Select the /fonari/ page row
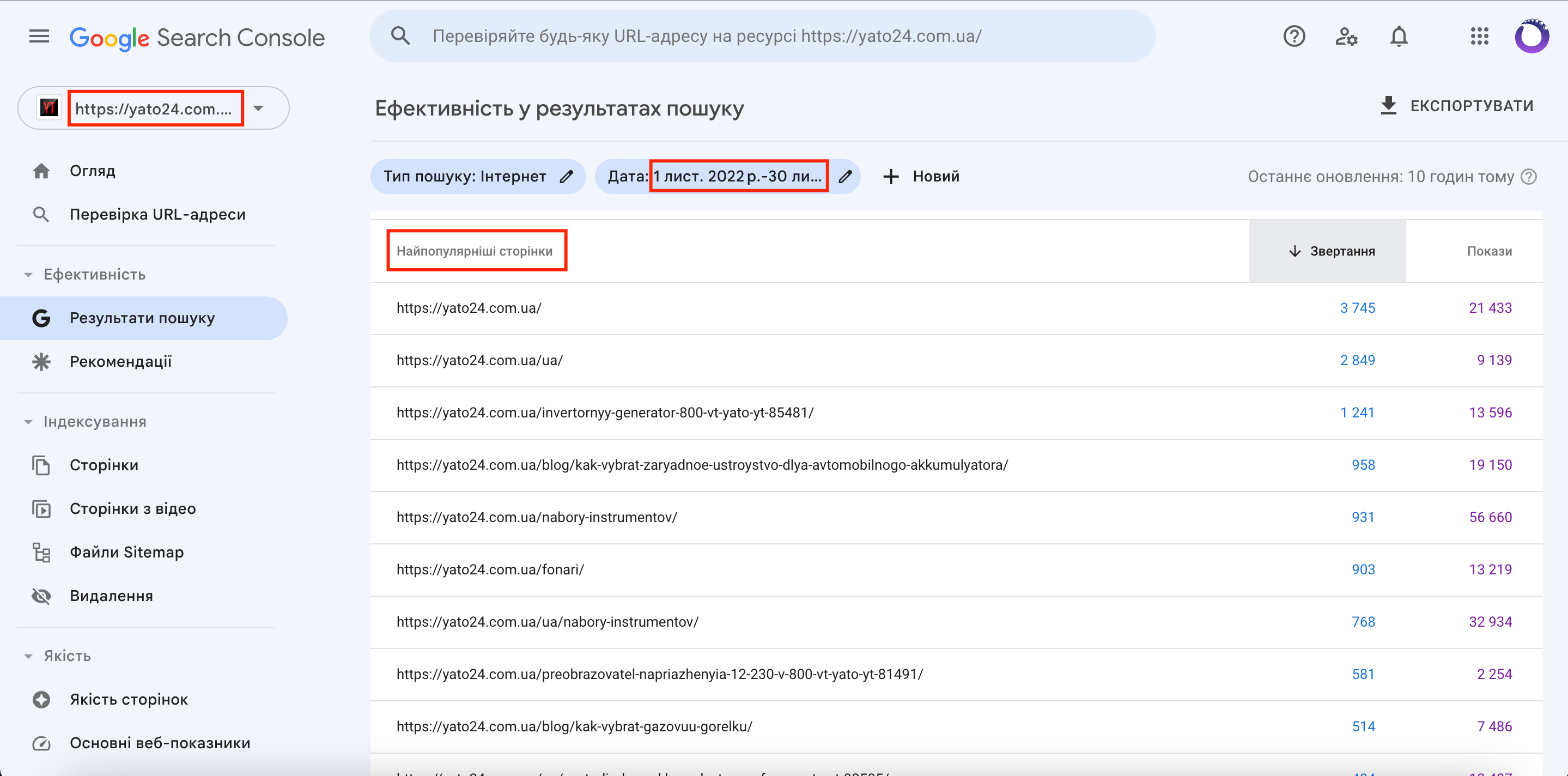 pyautogui.click(x=956, y=569)
